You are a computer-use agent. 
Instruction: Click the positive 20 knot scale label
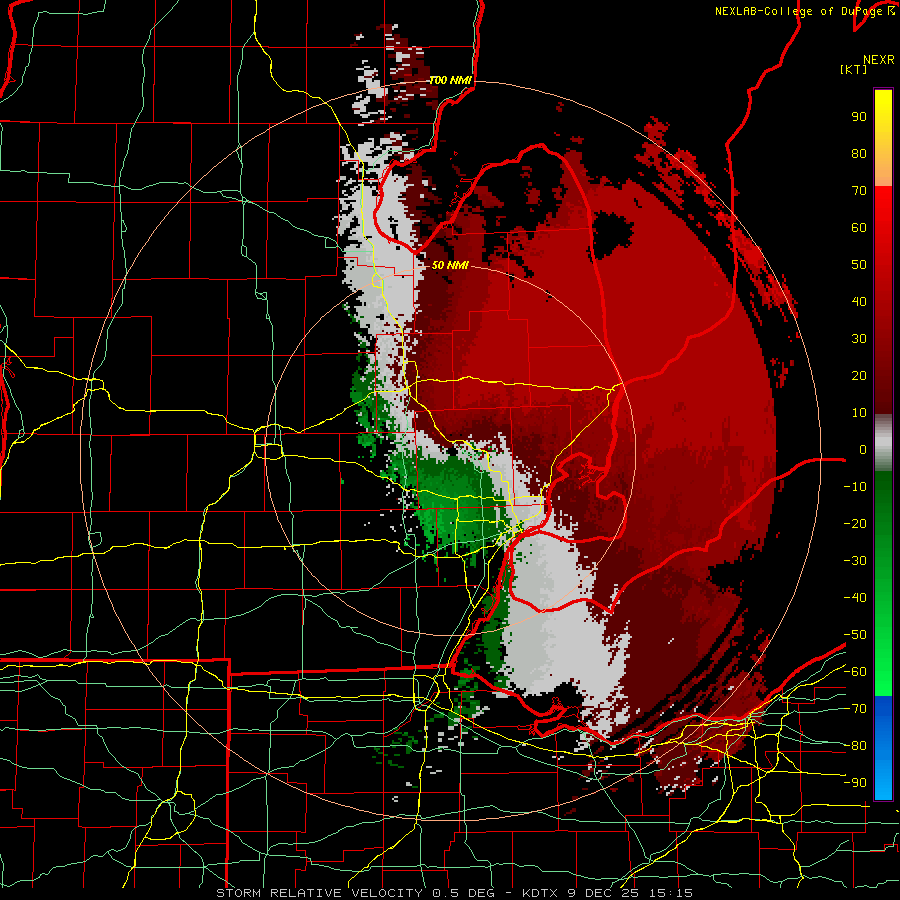[x=859, y=375]
